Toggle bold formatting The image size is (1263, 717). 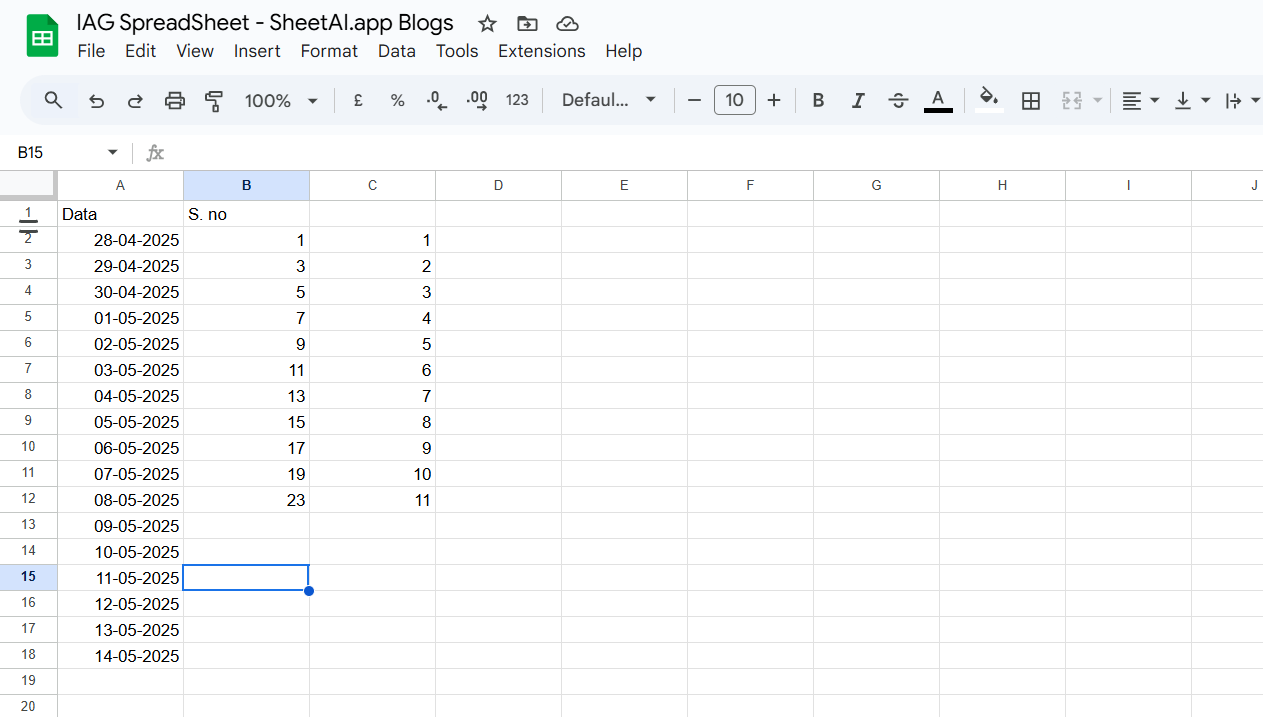pyautogui.click(x=818, y=101)
